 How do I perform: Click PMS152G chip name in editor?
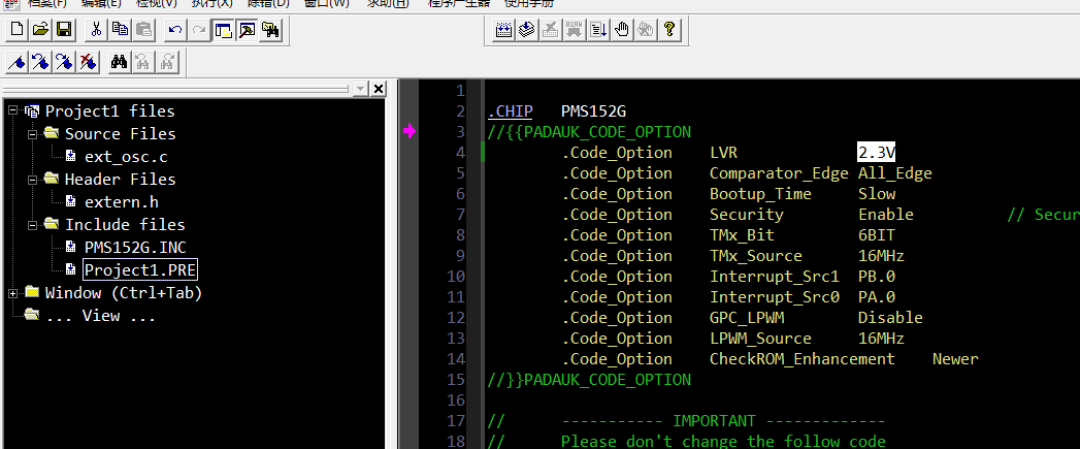tap(593, 111)
